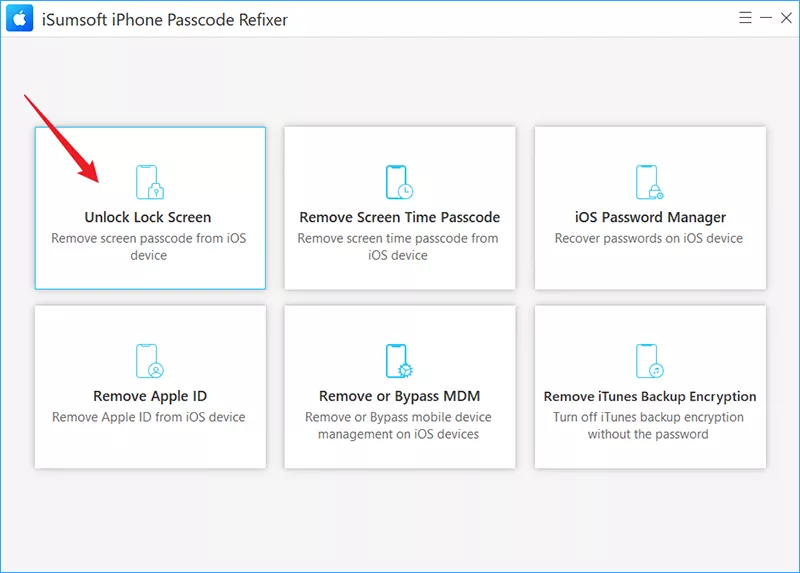Screen dimensions: 800x573
Task: Select the Unlock Lock Screen title
Action: [148, 217]
